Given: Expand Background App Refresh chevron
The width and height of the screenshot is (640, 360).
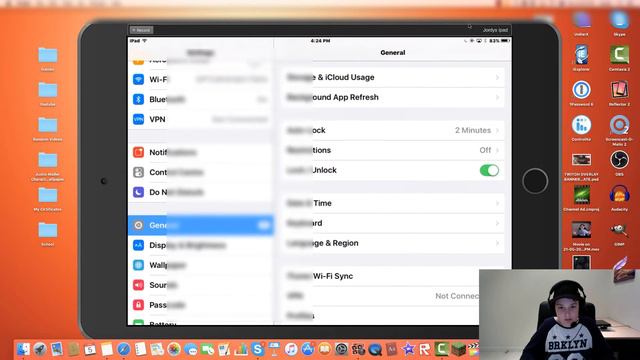Looking at the screenshot, I should [x=497, y=97].
